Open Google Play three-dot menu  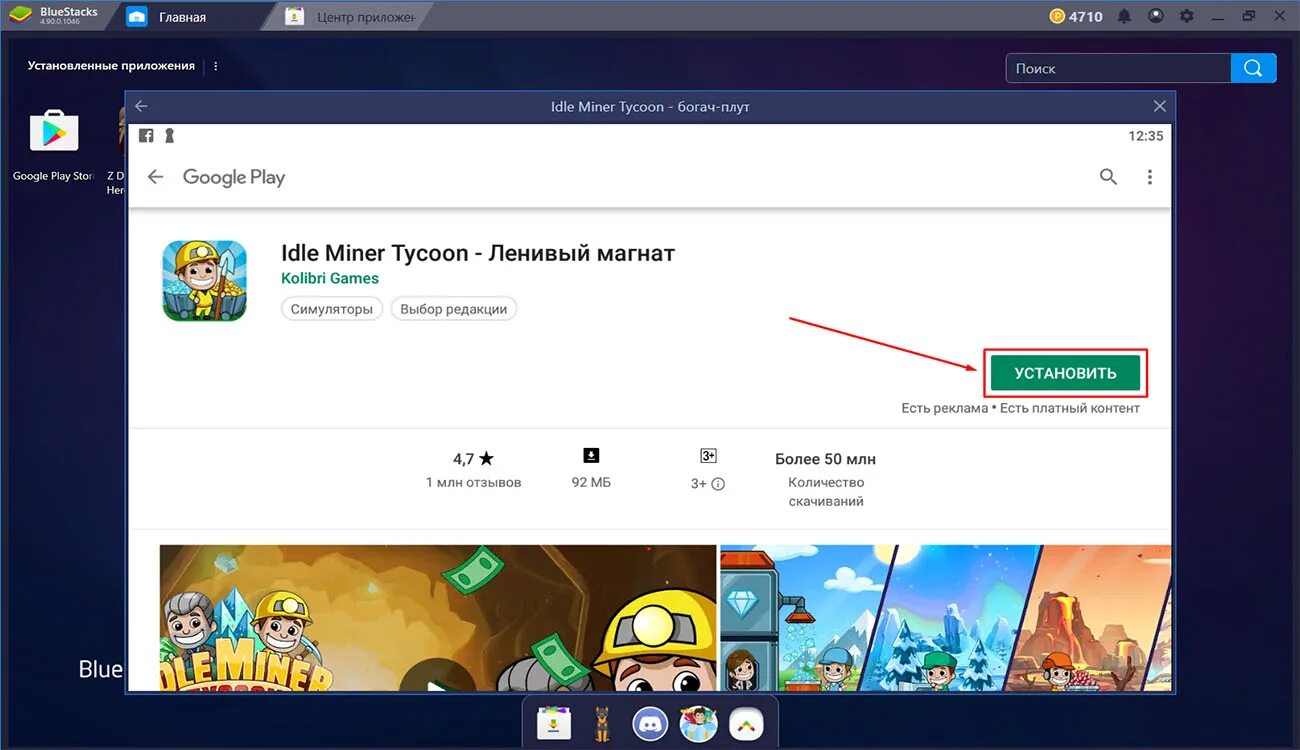click(x=1150, y=177)
